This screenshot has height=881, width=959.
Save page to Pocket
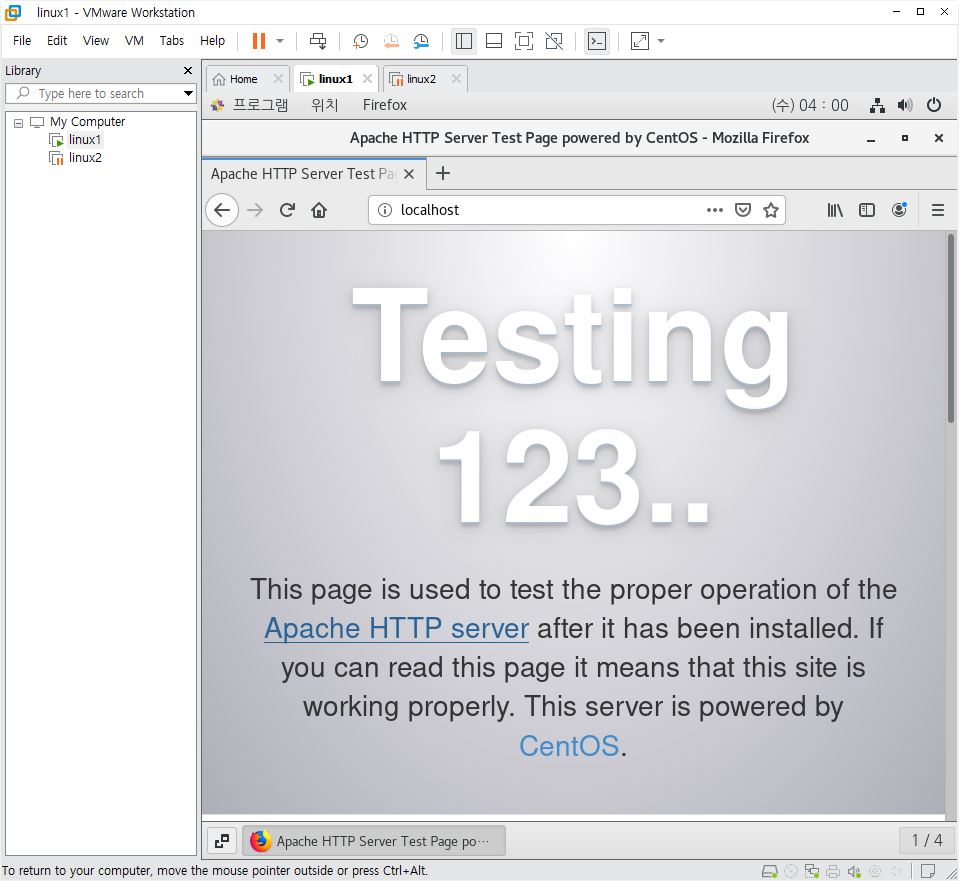(742, 210)
